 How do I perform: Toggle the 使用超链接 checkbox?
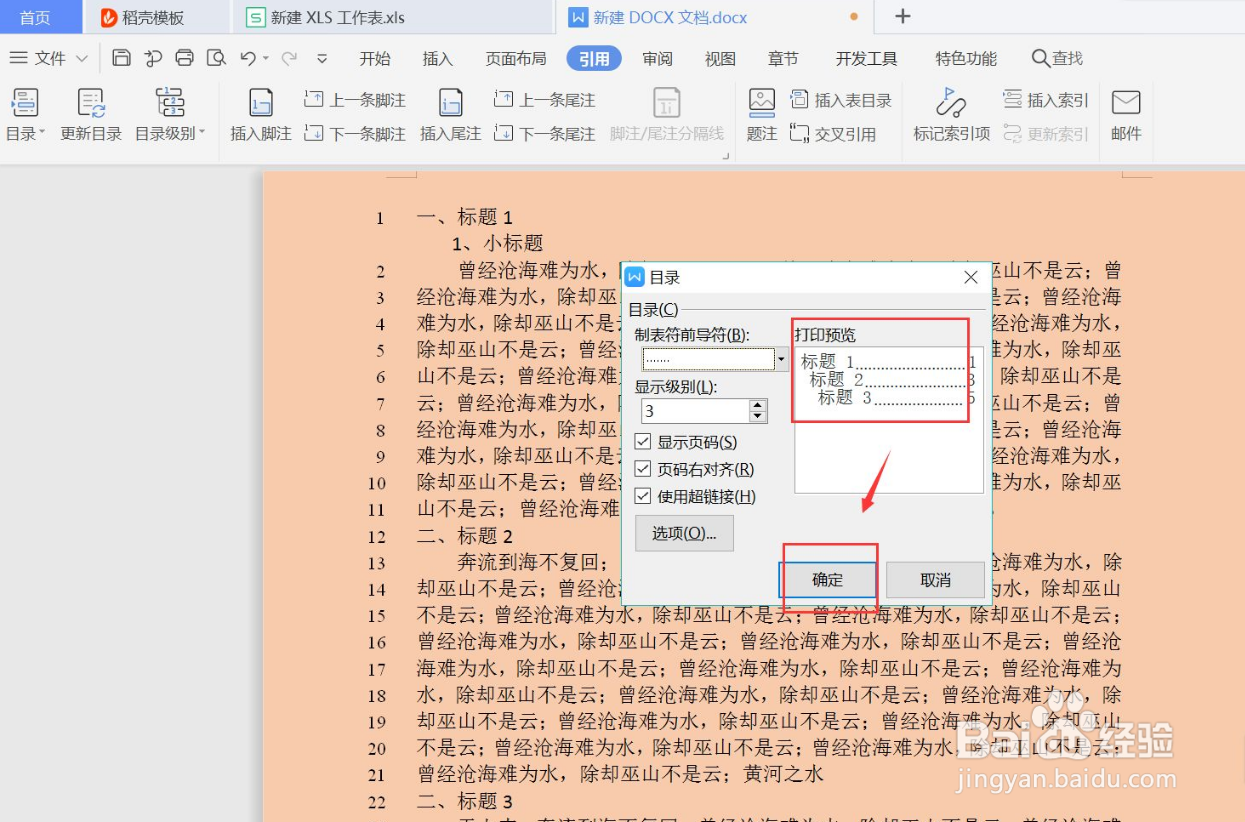coord(644,494)
